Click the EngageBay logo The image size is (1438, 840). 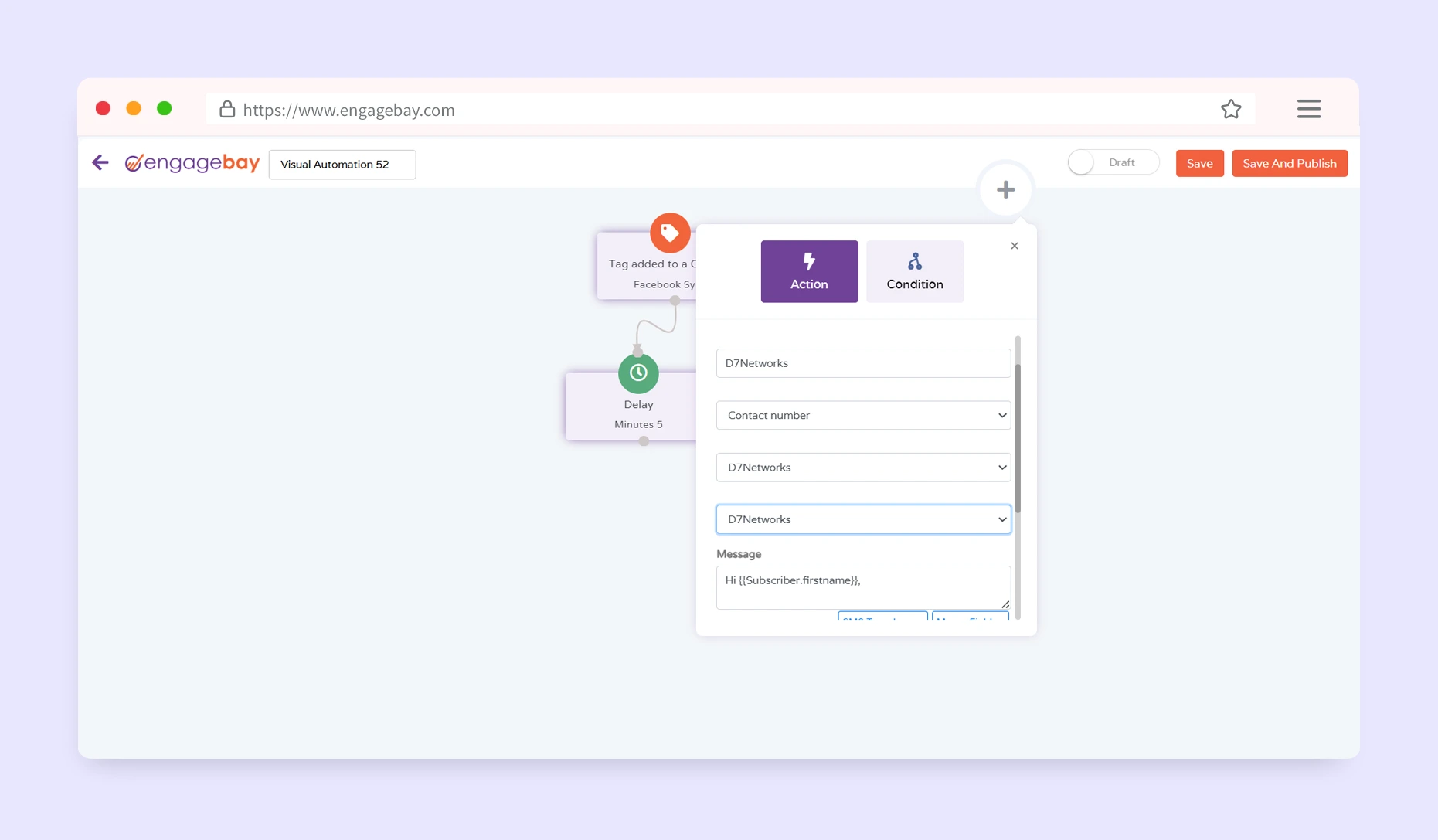point(192,163)
